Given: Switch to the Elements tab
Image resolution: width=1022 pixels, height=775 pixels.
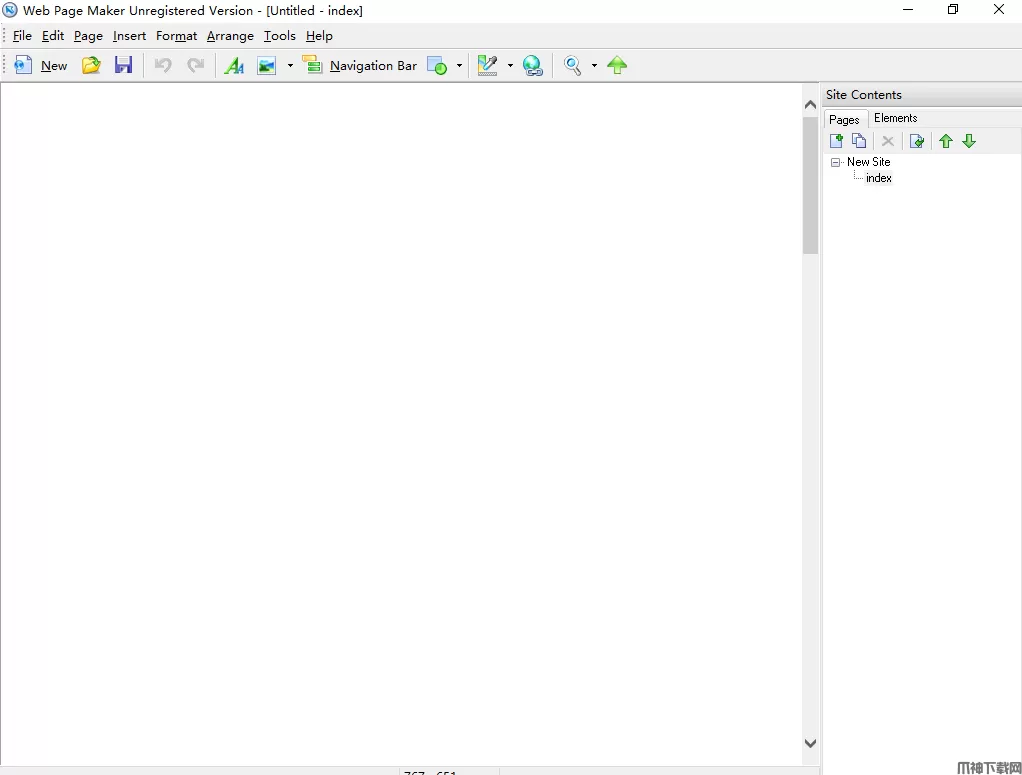Looking at the screenshot, I should coord(895,118).
